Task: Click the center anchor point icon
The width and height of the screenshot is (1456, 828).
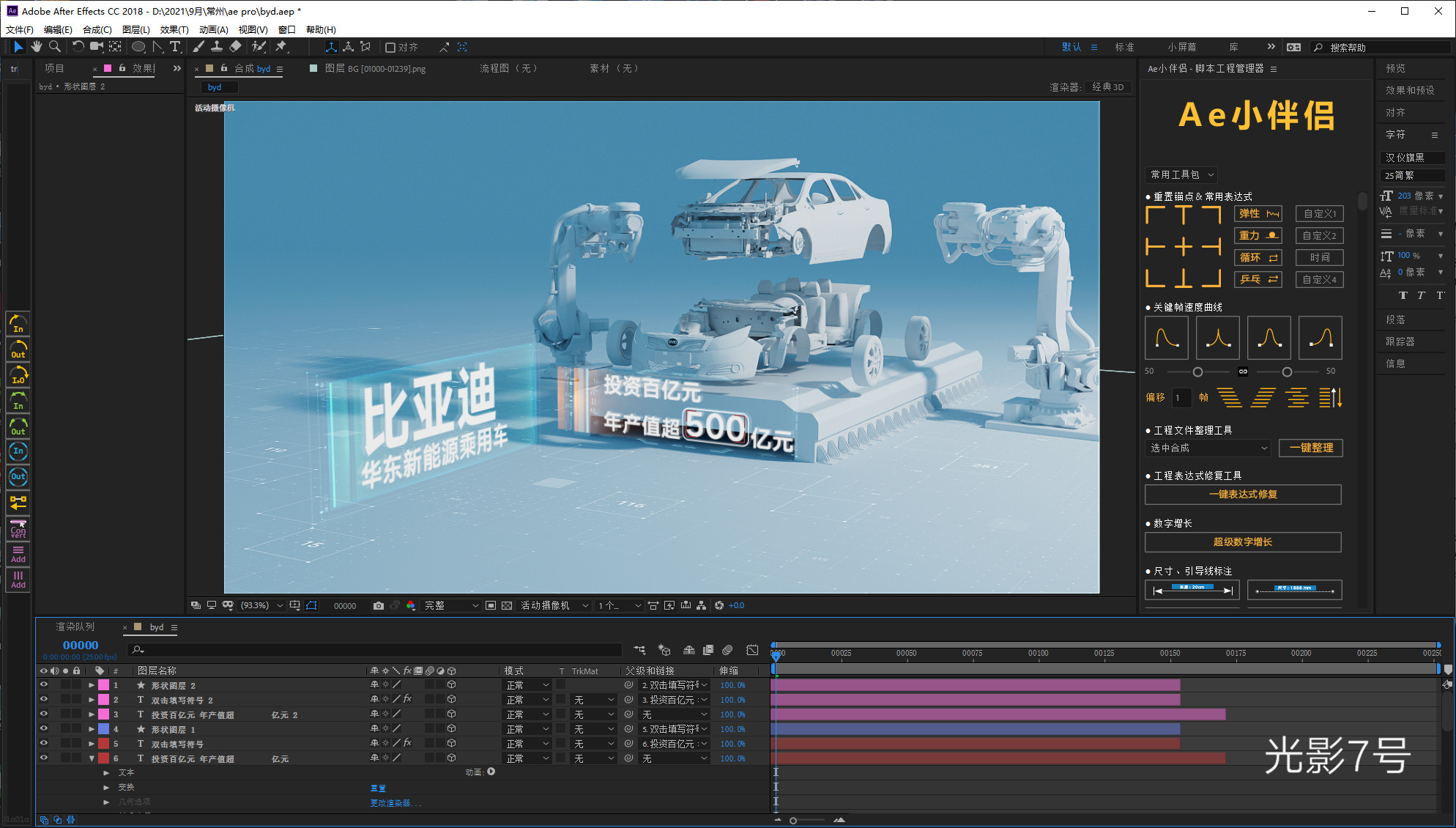Action: [1184, 247]
